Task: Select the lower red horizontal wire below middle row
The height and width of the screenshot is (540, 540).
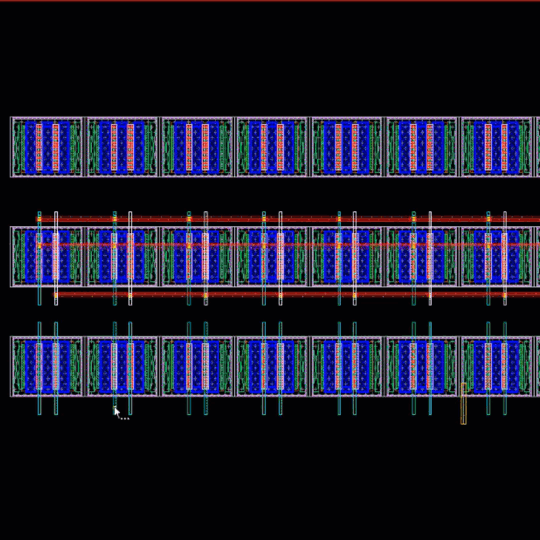Action: point(297,295)
